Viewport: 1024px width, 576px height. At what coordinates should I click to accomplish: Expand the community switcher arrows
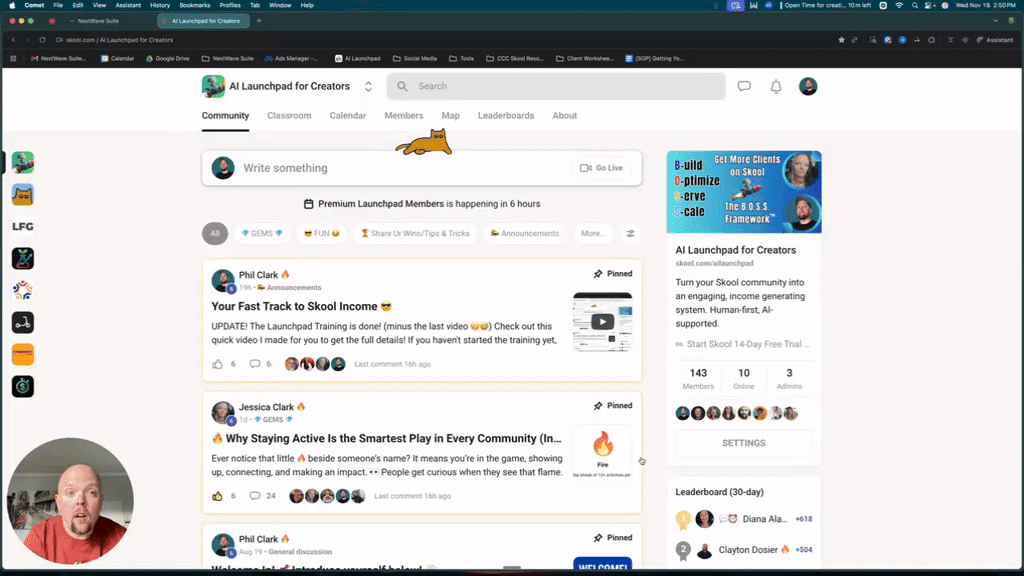[x=368, y=86]
